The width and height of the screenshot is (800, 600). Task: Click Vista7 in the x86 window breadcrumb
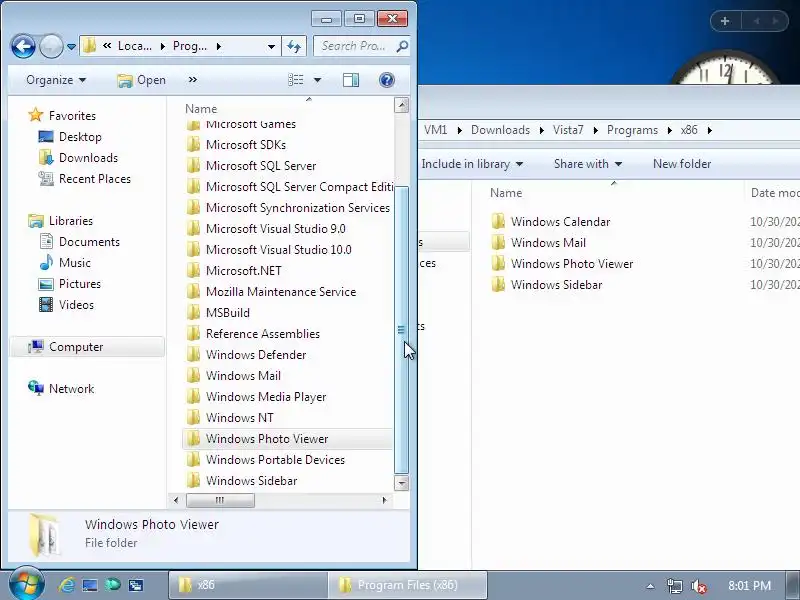pyautogui.click(x=568, y=130)
